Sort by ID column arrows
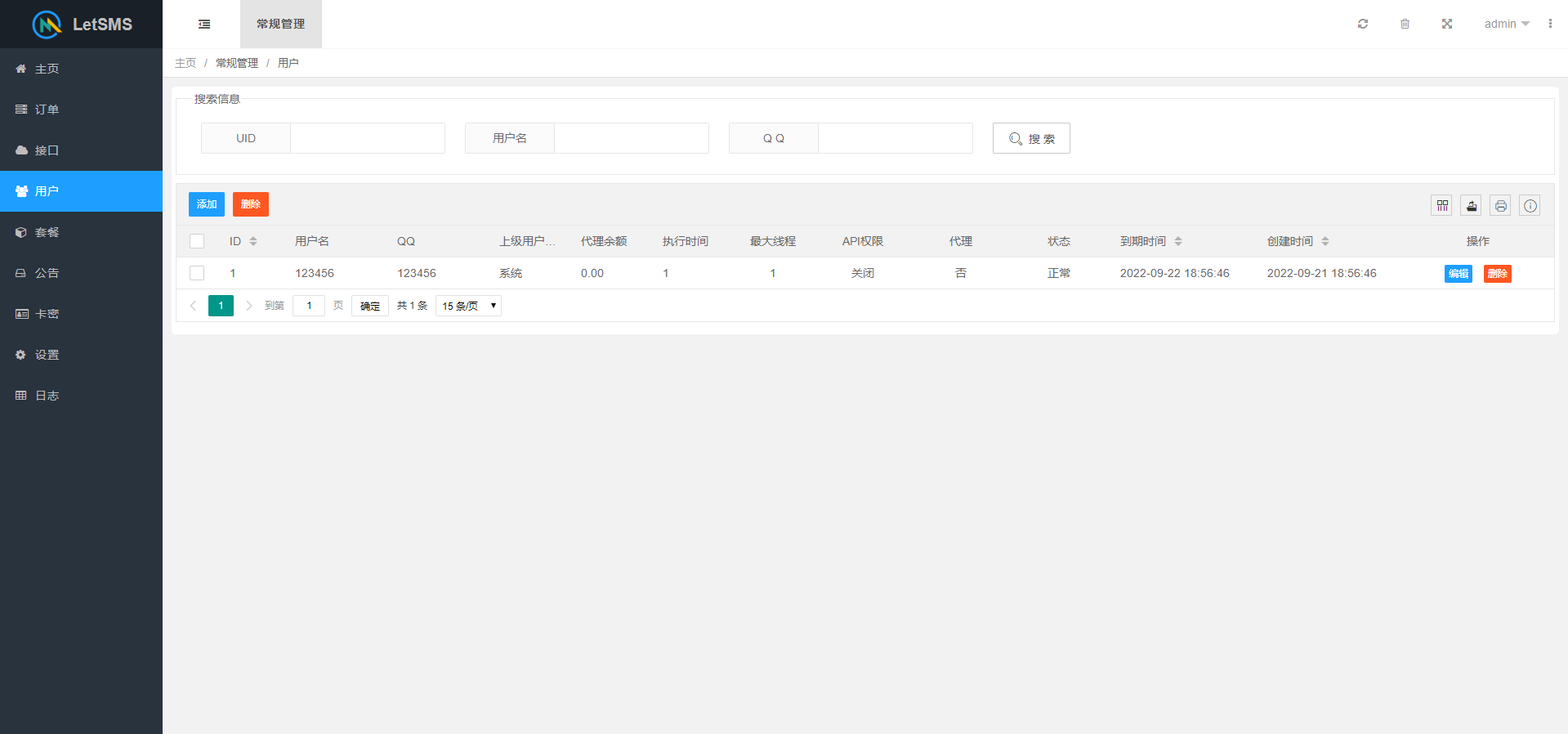Screen dimensions: 1568x734 pos(253,241)
